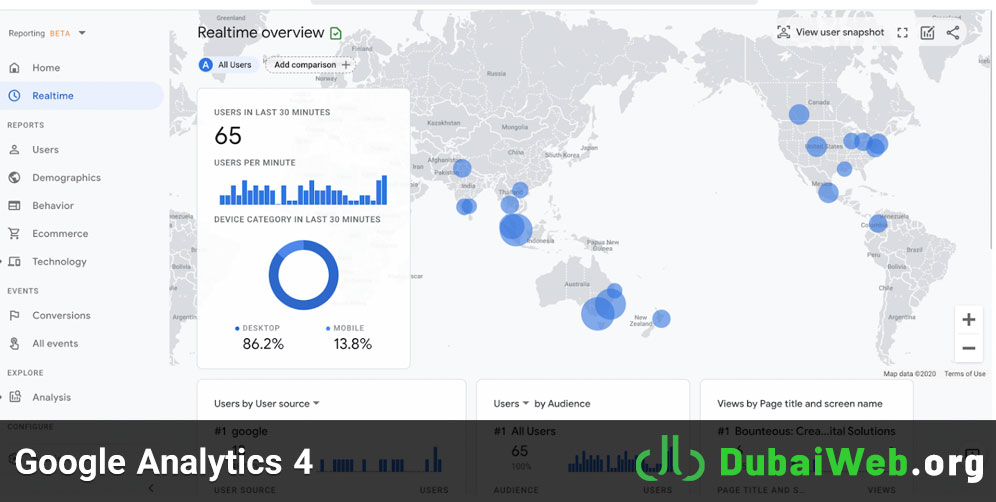
Task: Click the user bubble over Canada
Action: coord(799,114)
